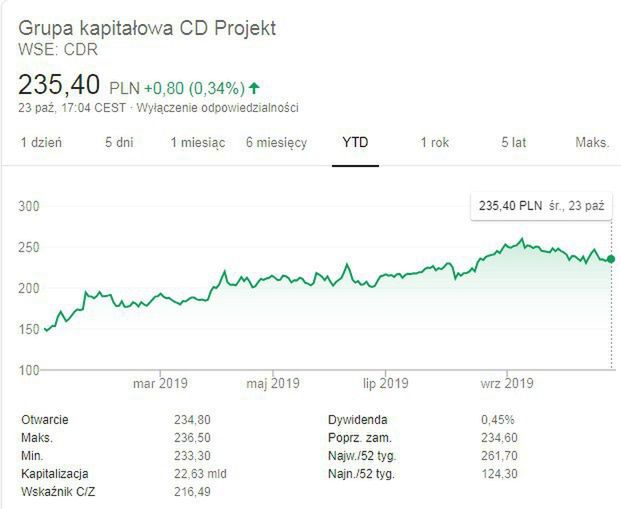Screen dimensions: 621x509
Task: Click the lip 2019 axis label
Action: (385, 383)
